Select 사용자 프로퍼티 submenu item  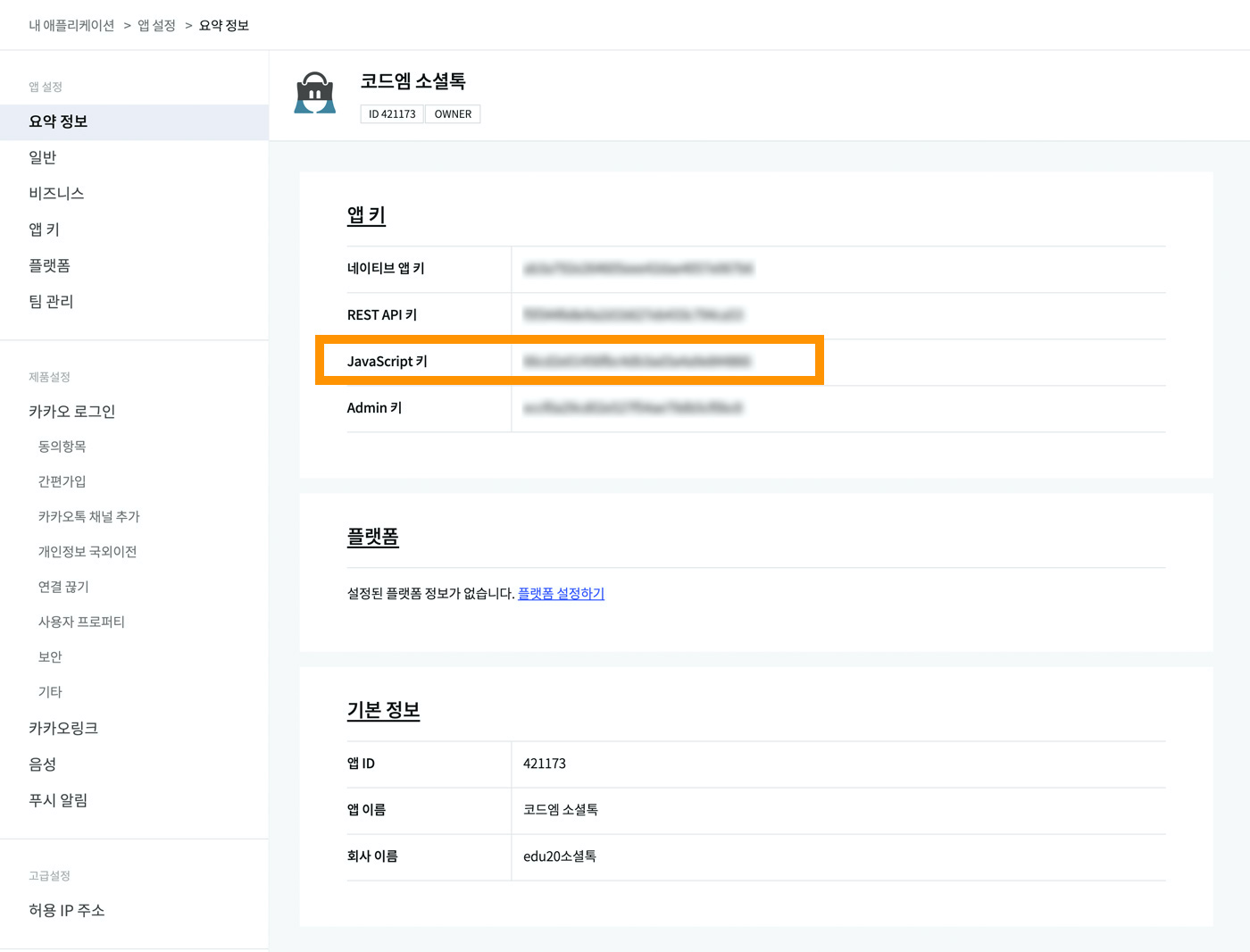81,622
